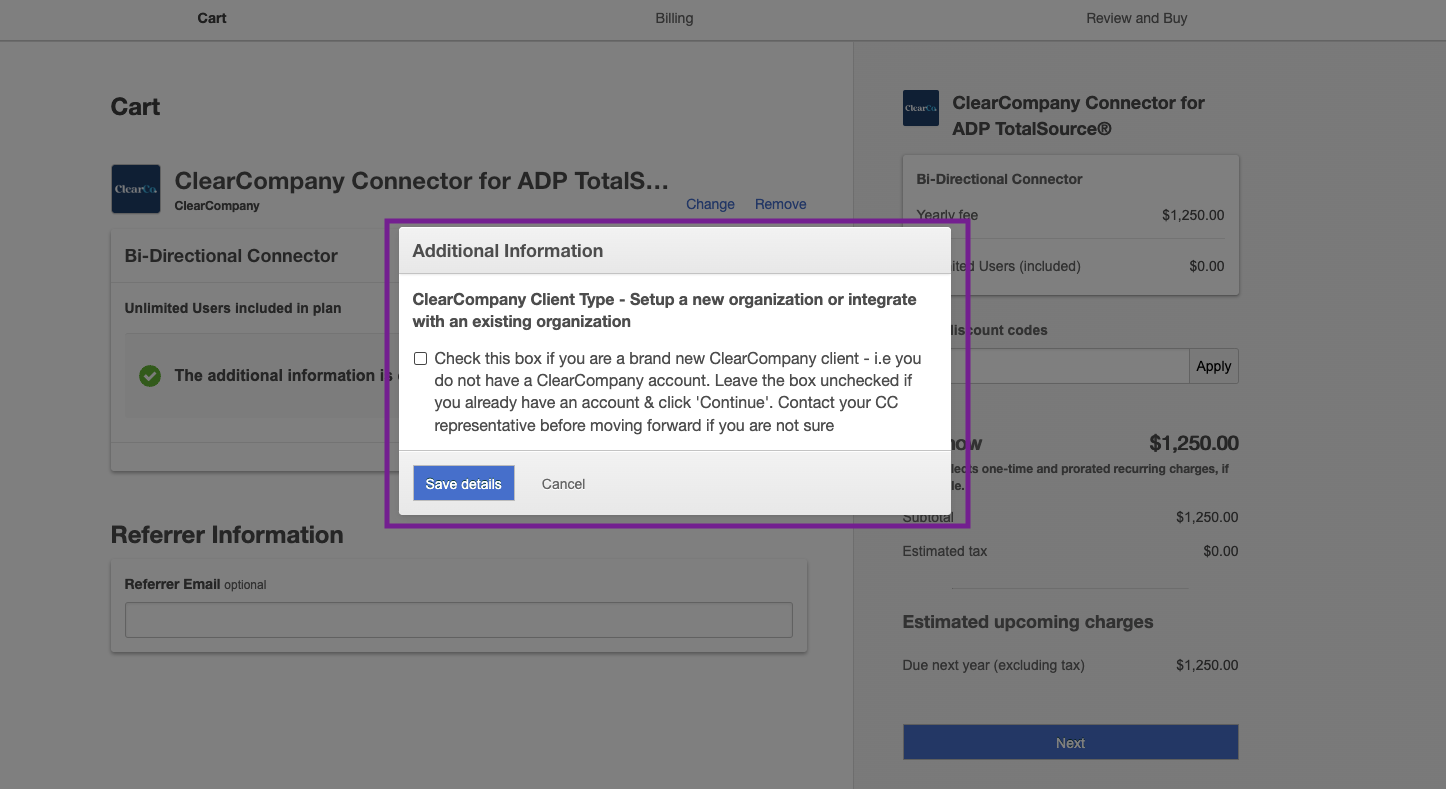Focus the Referrer Email input field
The width and height of the screenshot is (1446, 789).
coord(459,620)
